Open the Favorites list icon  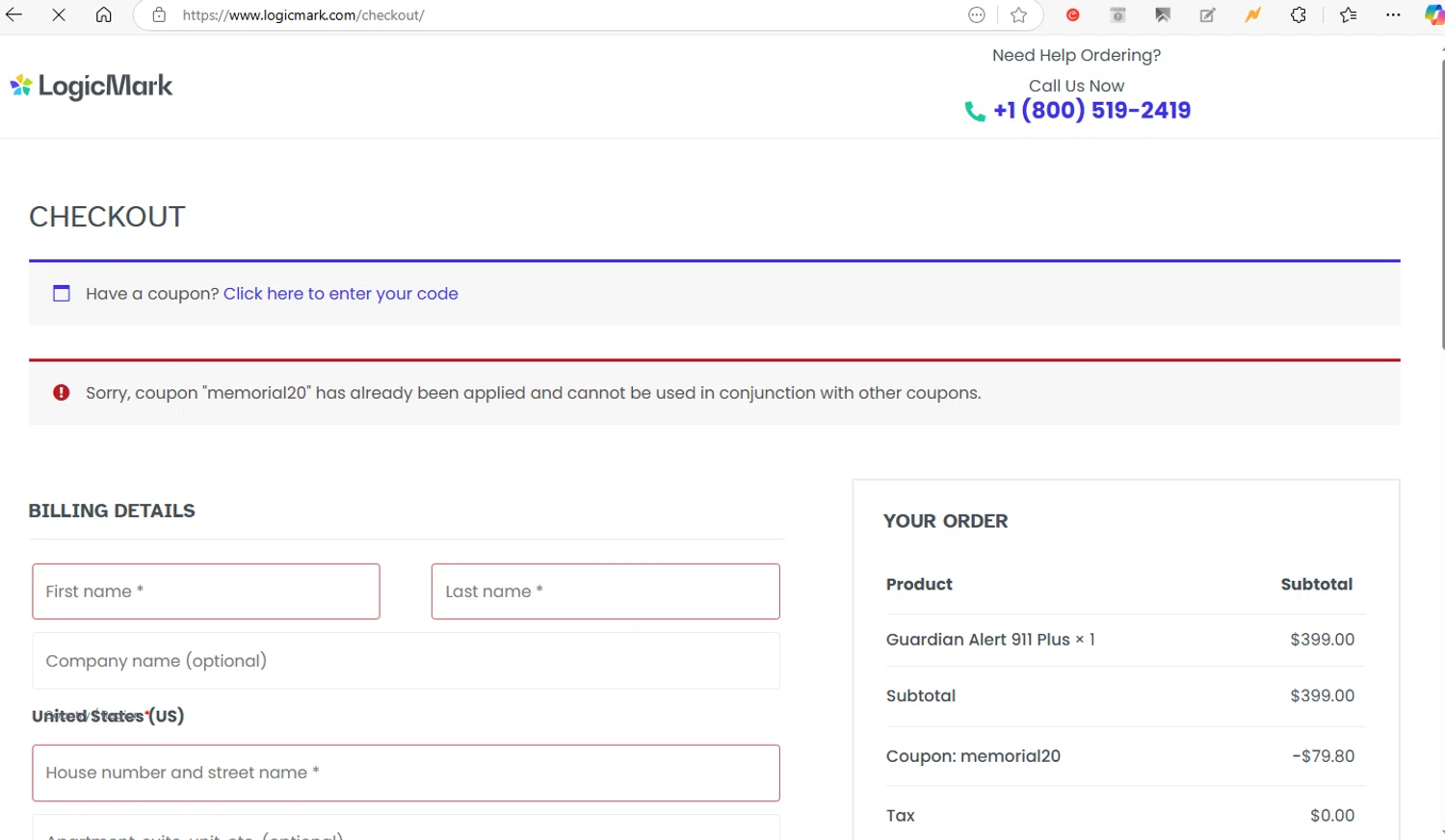coord(1349,14)
